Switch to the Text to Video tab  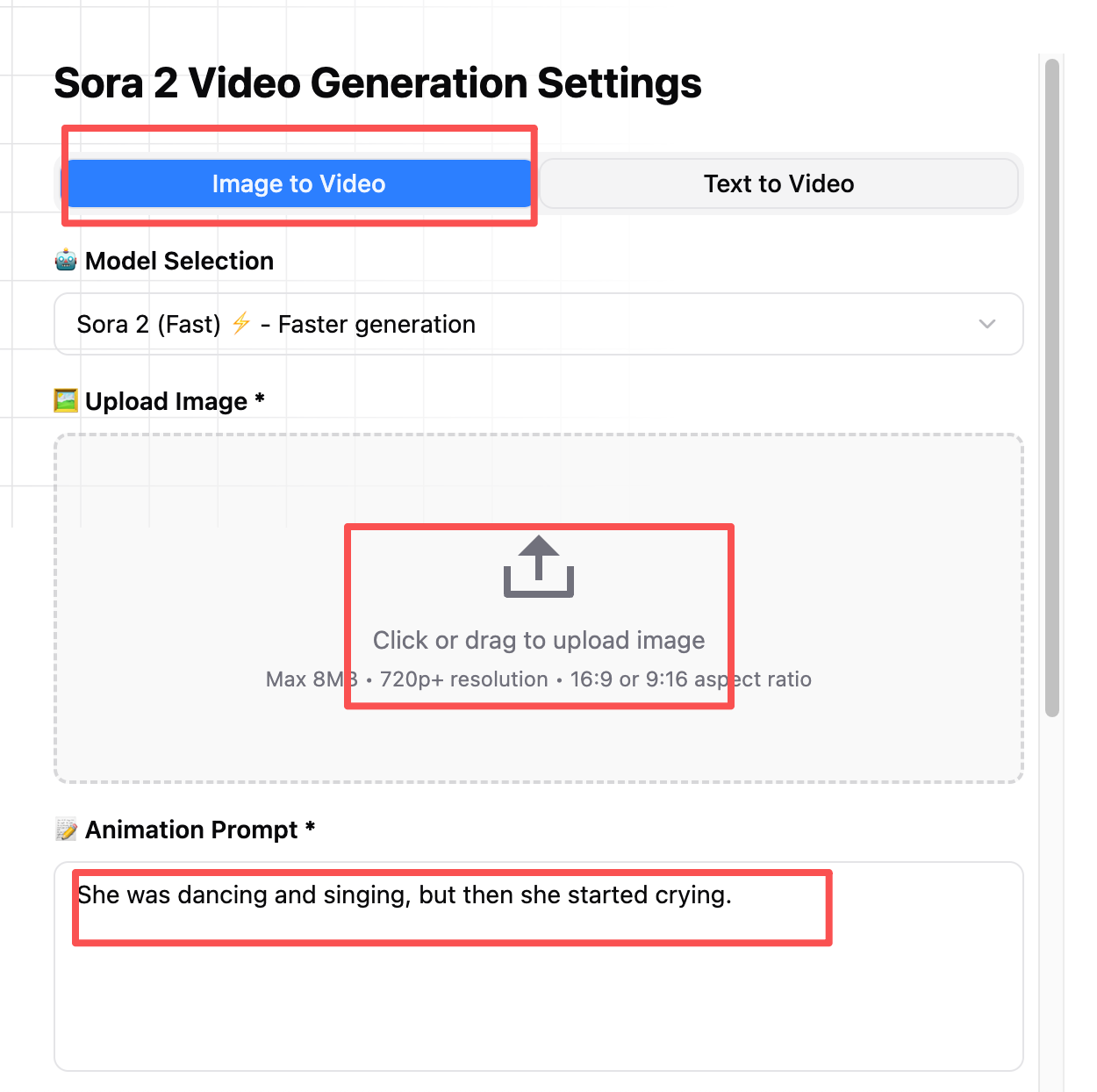click(x=778, y=183)
